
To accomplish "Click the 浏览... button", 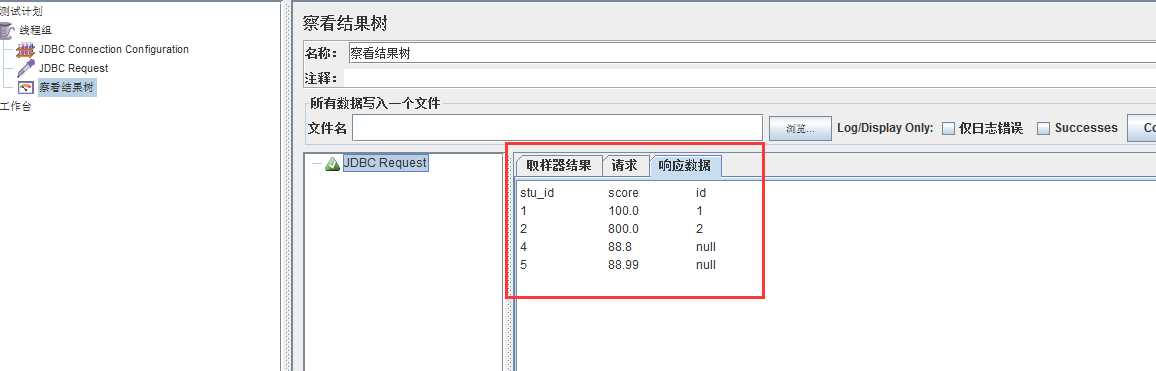I will click(x=800, y=128).
